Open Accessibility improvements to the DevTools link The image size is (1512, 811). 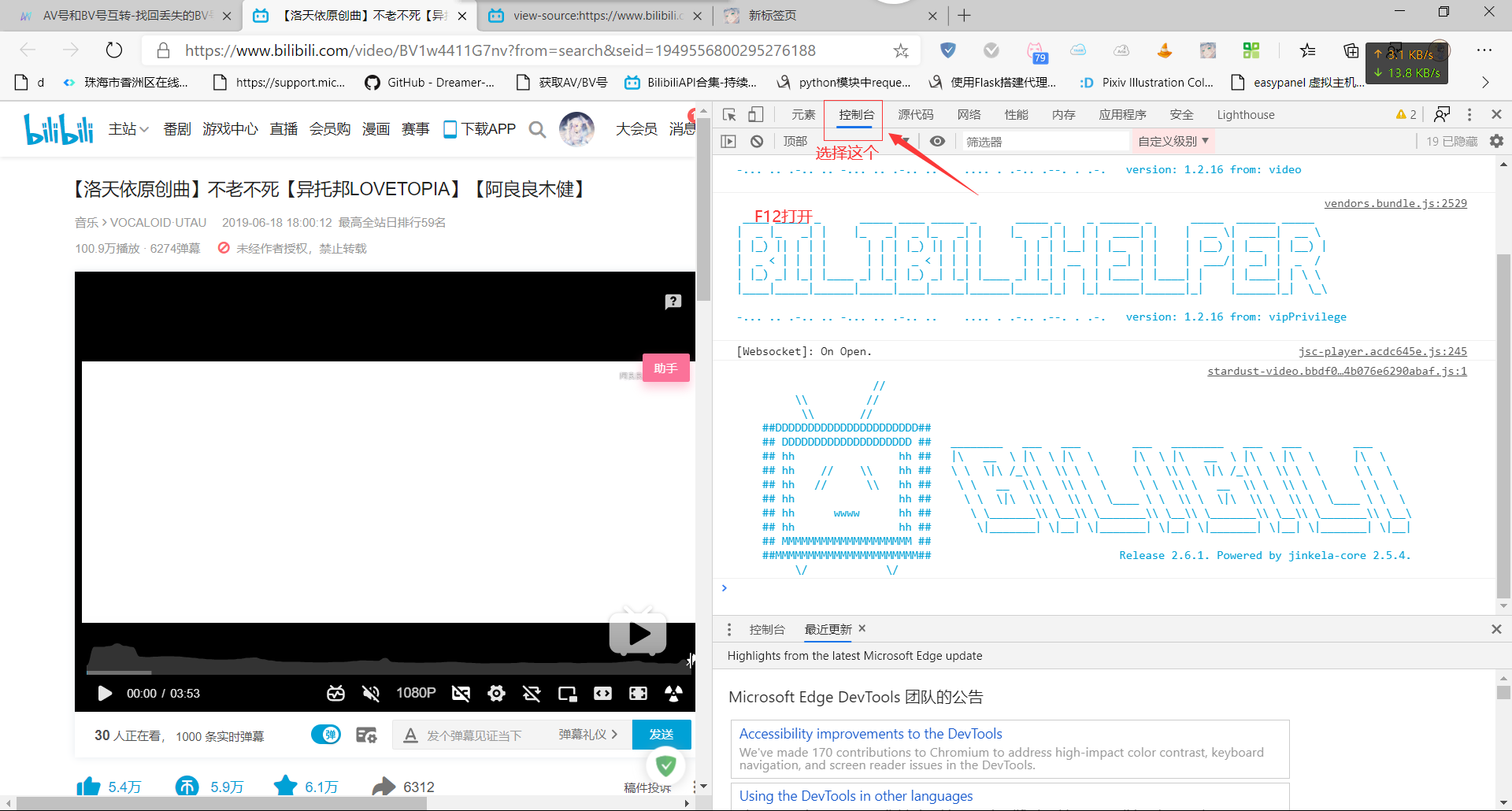(870, 734)
